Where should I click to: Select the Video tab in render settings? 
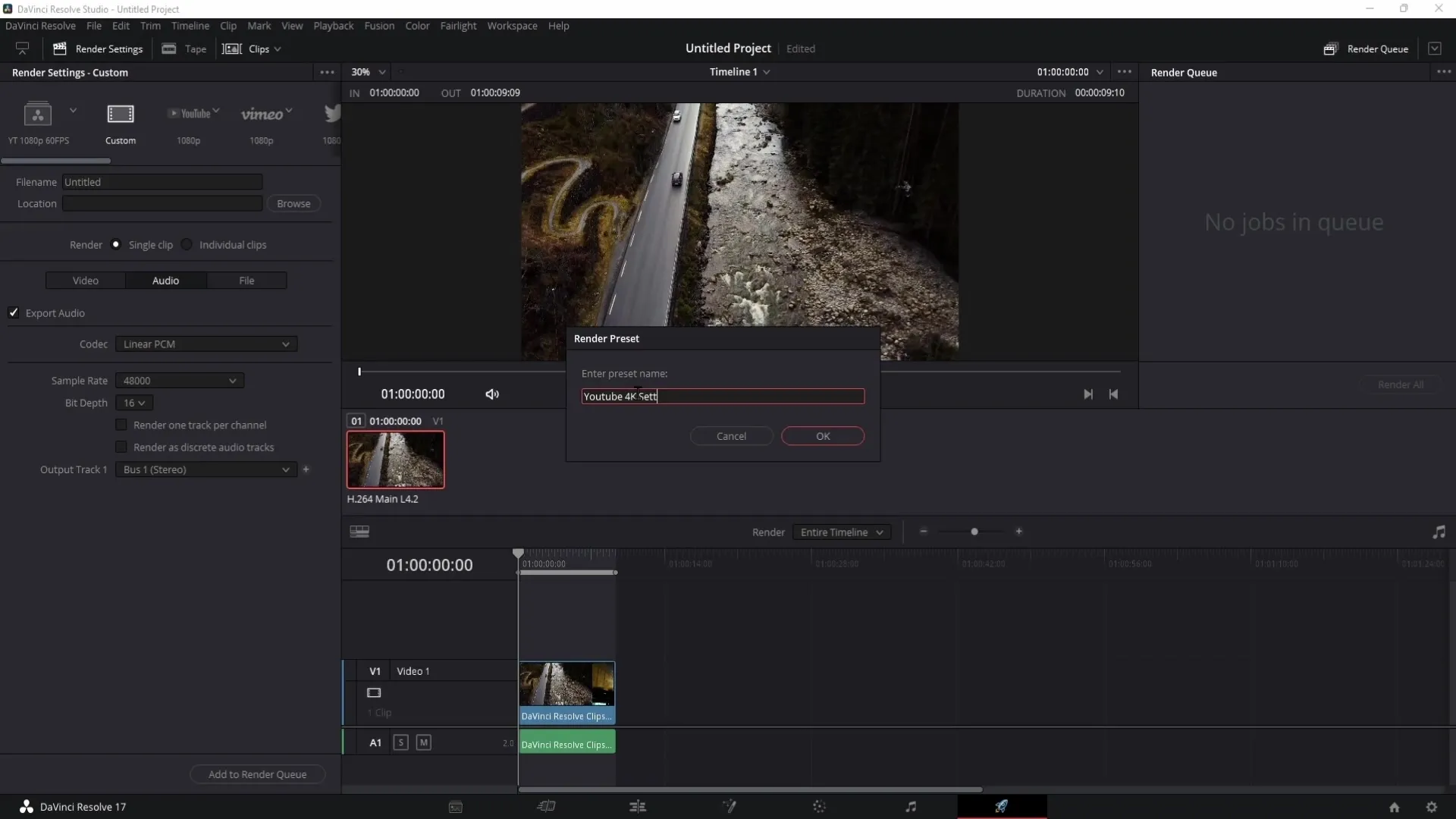tap(85, 281)
